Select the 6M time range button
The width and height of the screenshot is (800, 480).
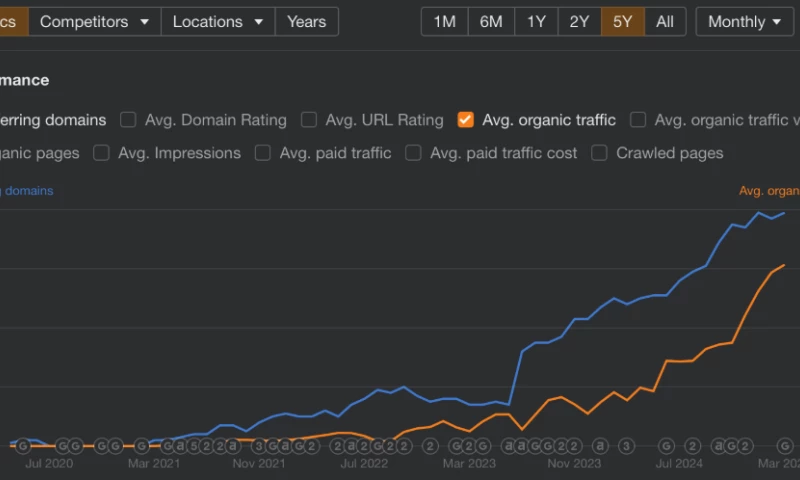[x=491, y=21]
